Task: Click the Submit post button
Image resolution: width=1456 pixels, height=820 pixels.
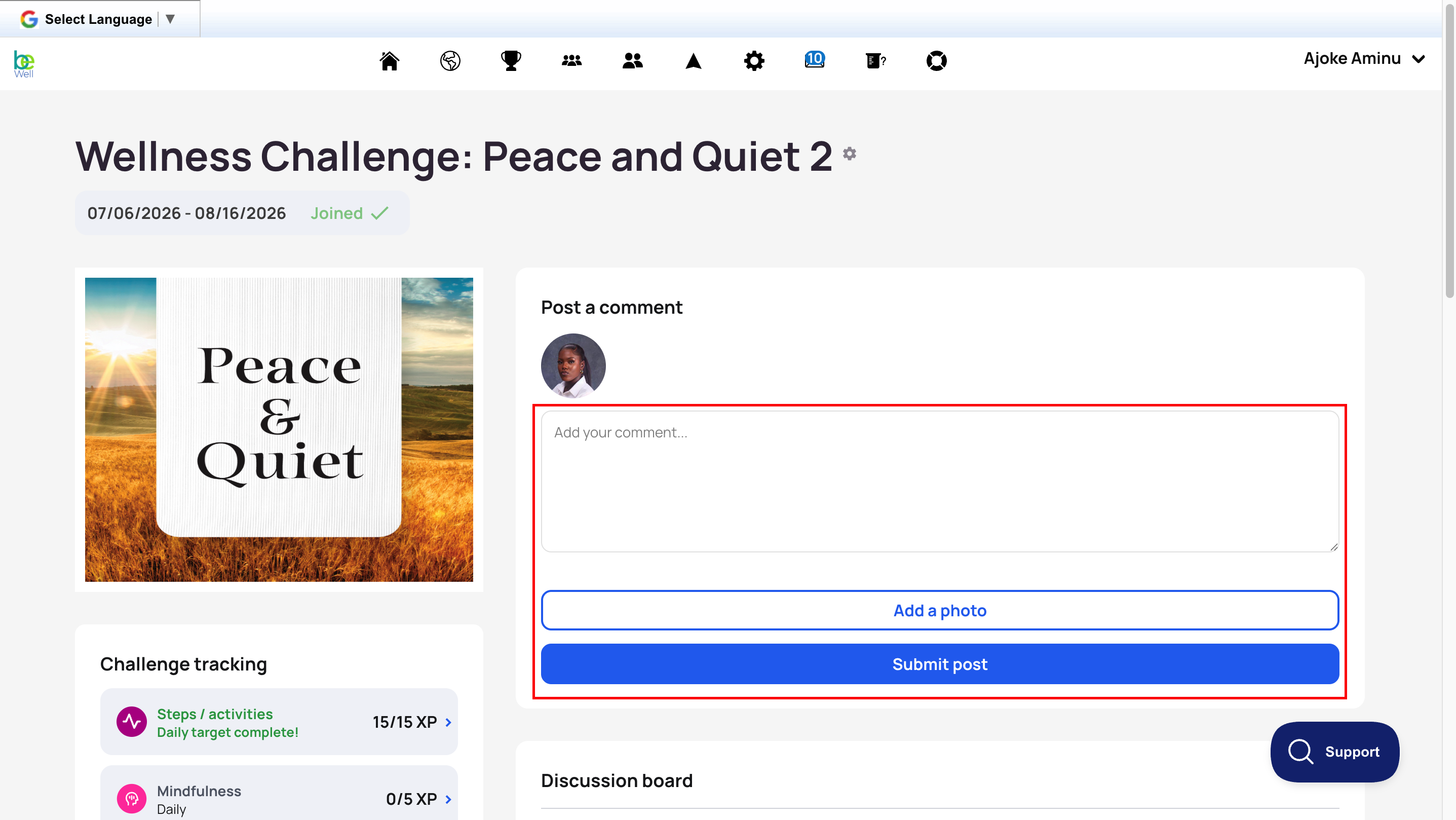Action: click(x=939, y=664)
